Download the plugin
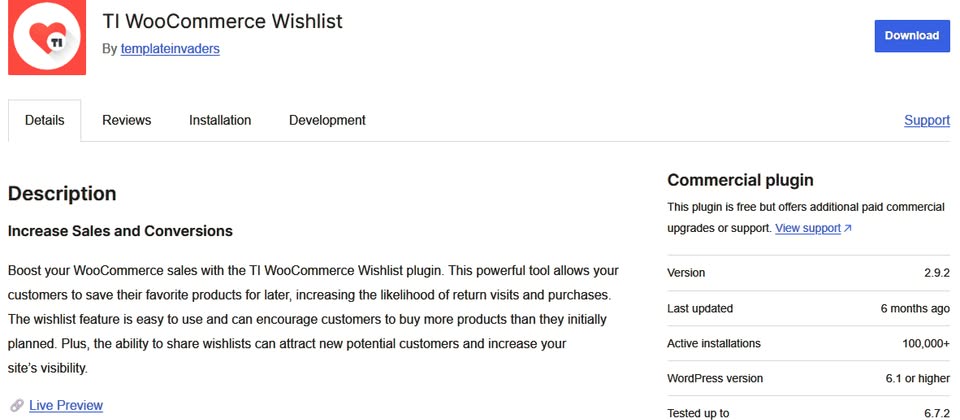960x420 pixels. [x=912, y=36]
